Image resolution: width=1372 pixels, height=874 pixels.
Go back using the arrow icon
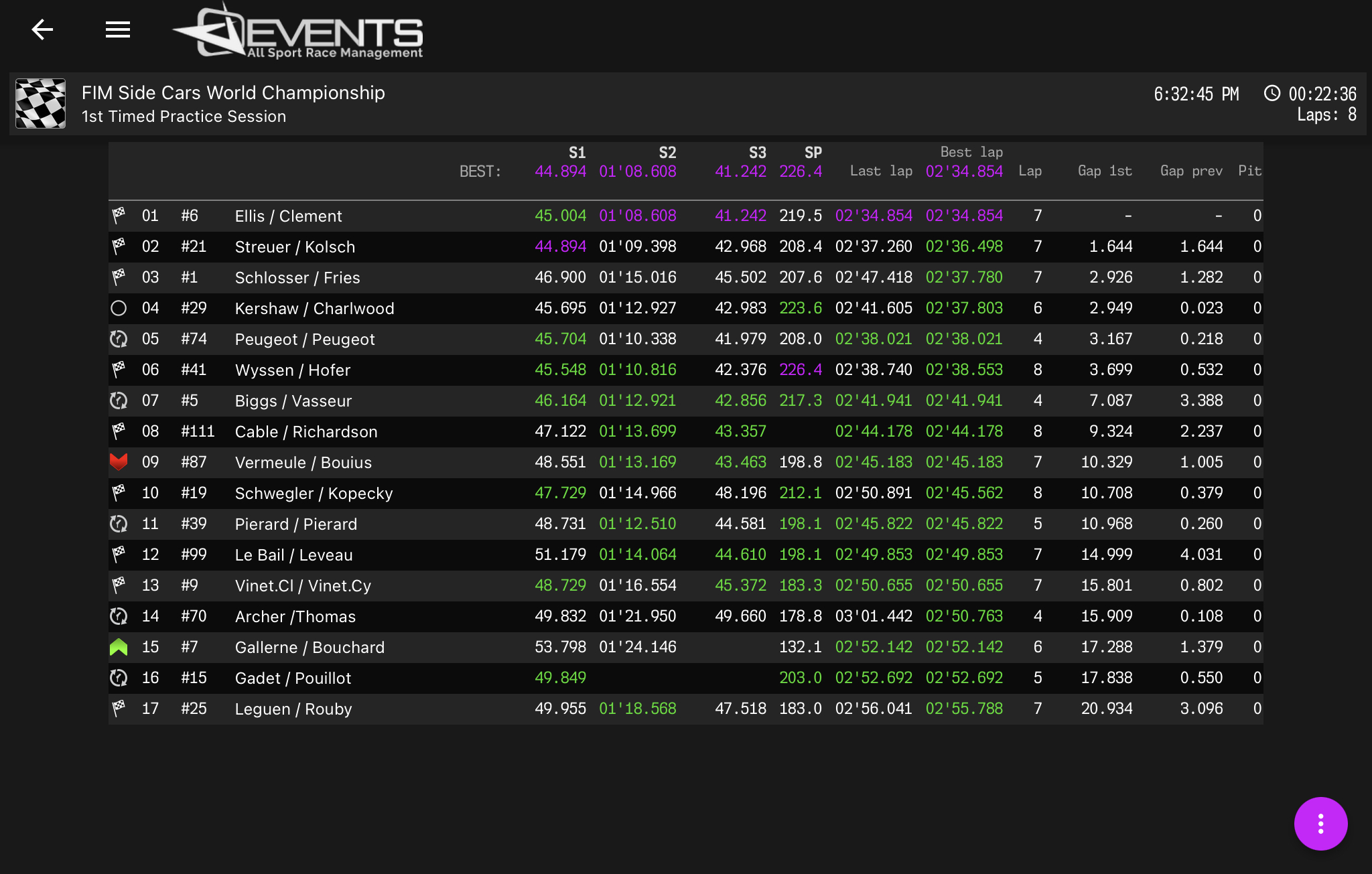42,29
